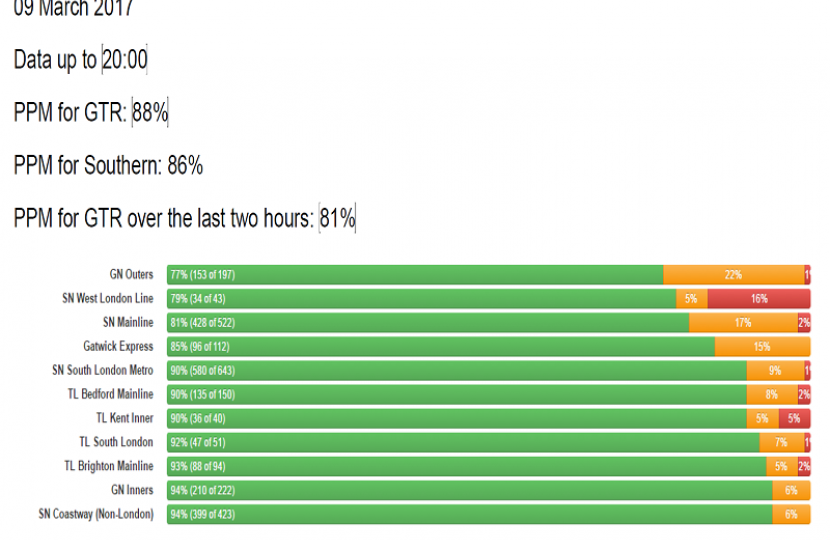This screenshot has width=830, height=540.
Task: Click the Gatwick Express axis label
Action: [x=118, y=346]
